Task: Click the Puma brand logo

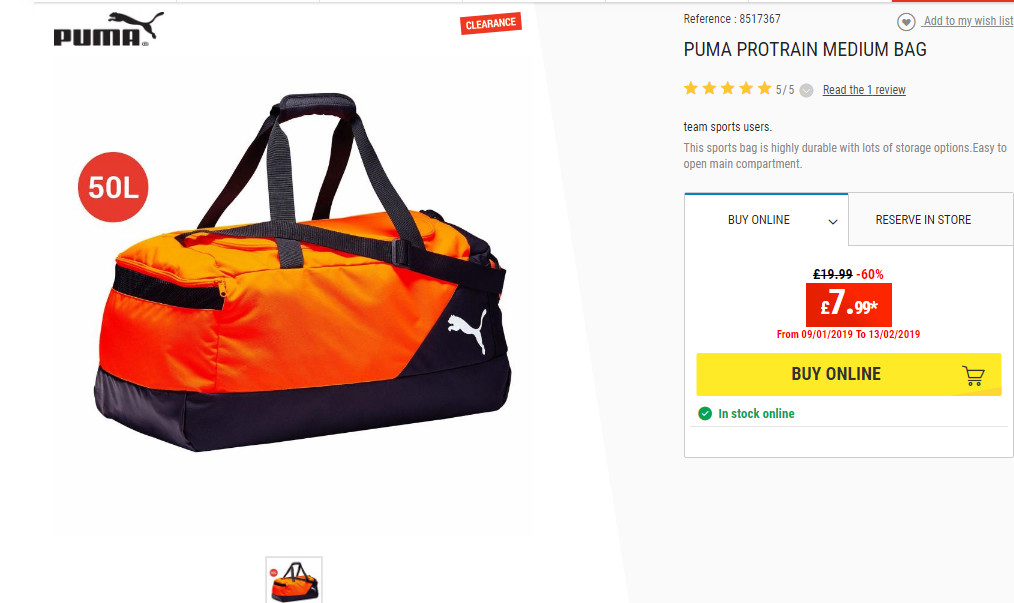Action: coord(109,29)
